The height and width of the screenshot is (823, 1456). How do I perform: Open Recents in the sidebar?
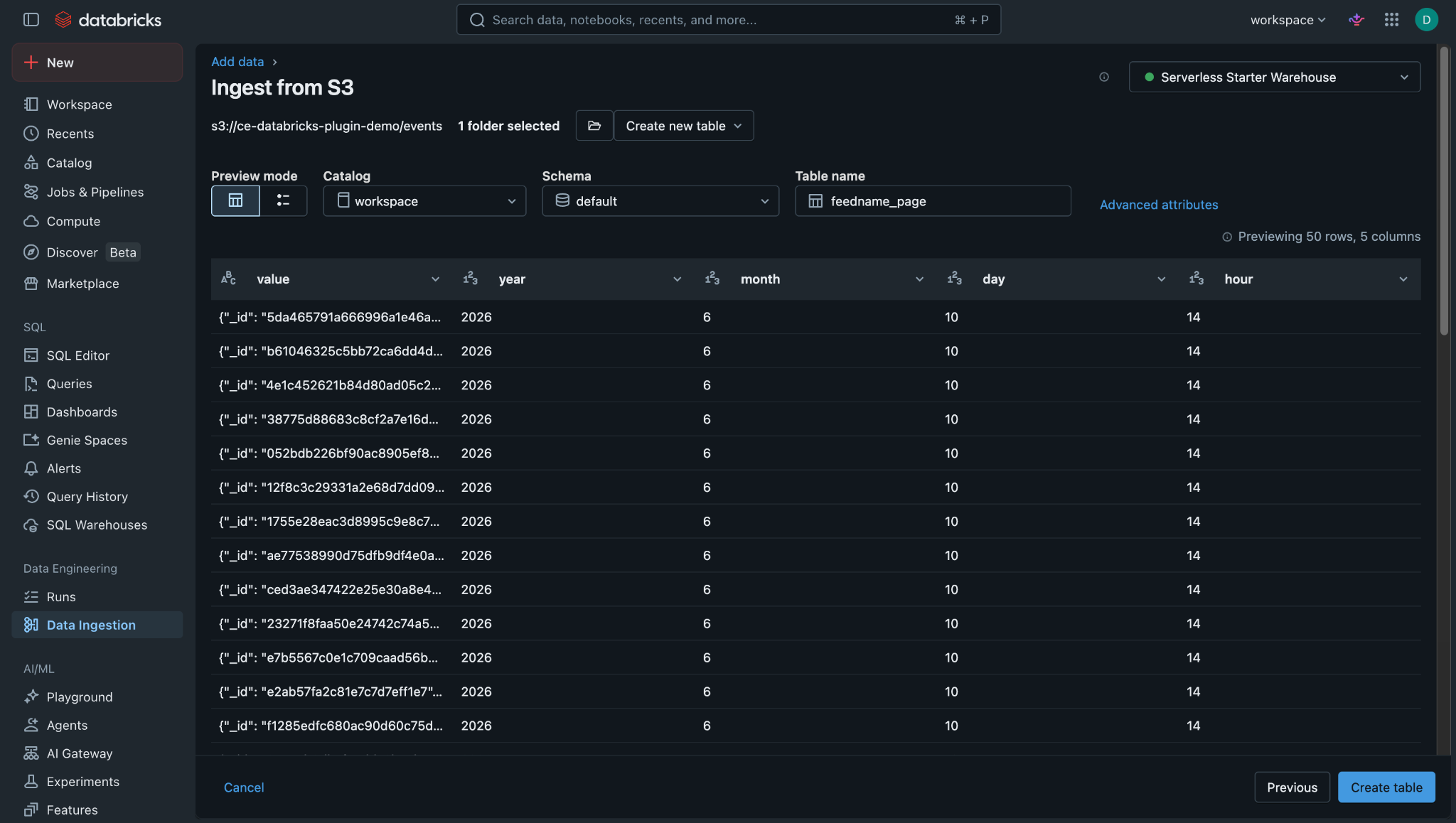(97, 134)
